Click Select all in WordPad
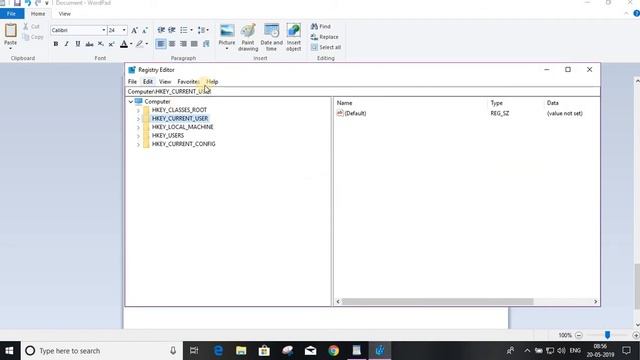Screen dimensions: 640x360 click(326, 47)
